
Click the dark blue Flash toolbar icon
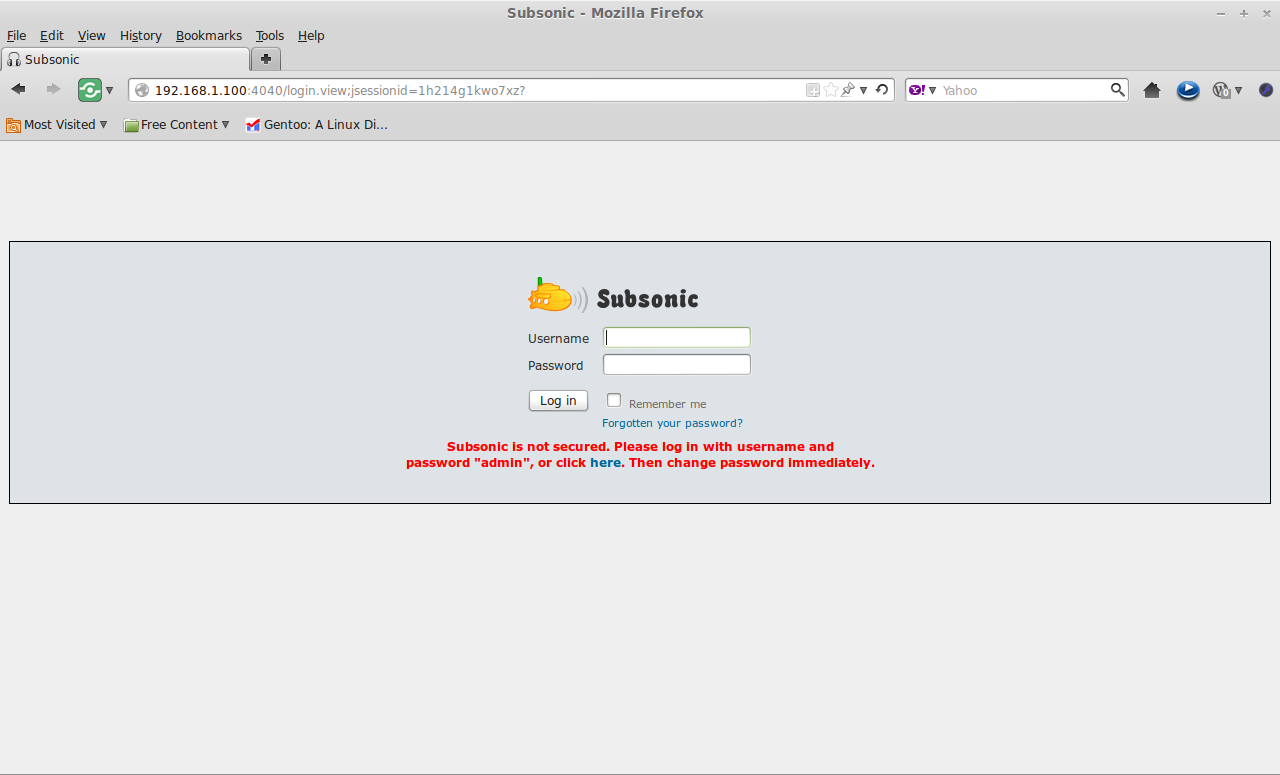tap(1265, 90)
